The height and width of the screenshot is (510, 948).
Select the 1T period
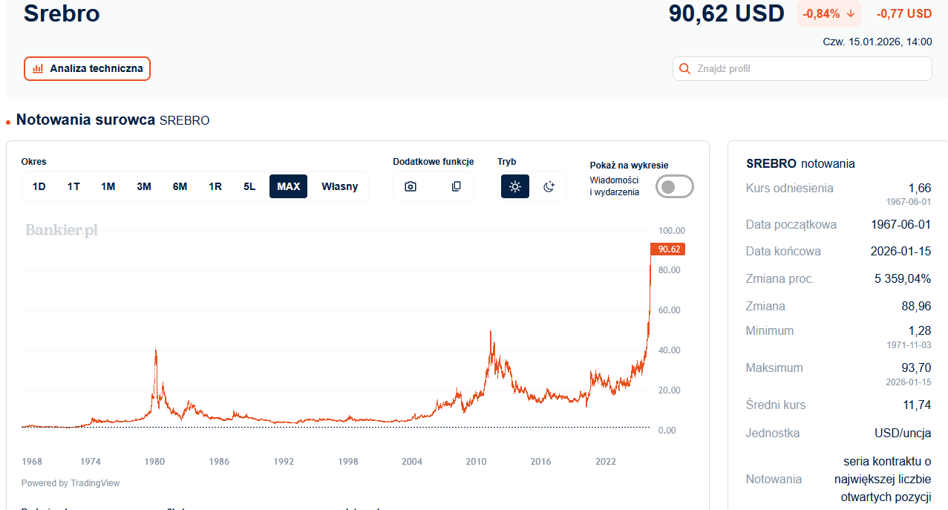tap(73, 186)
